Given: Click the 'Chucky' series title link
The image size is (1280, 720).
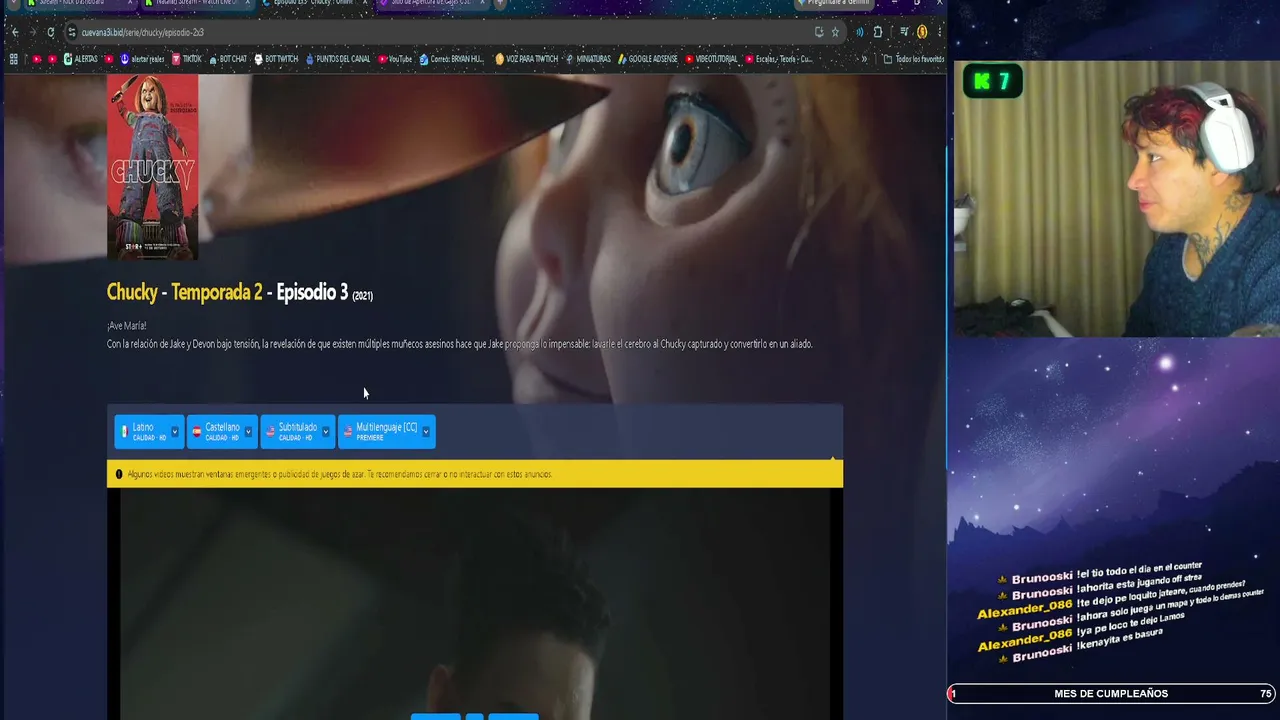Looking at the screenshot, I should [132, 292].
